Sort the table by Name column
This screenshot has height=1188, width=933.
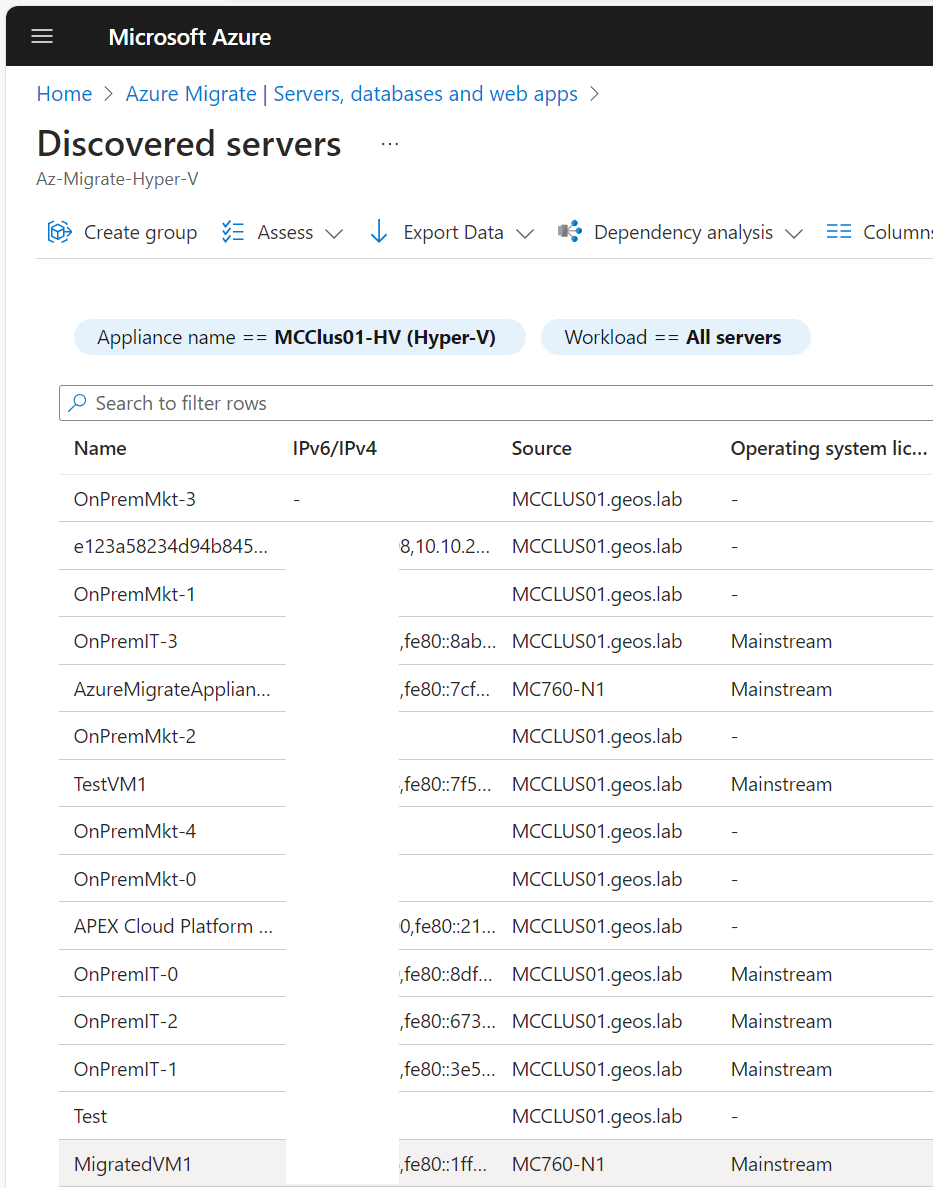(100, 448)
